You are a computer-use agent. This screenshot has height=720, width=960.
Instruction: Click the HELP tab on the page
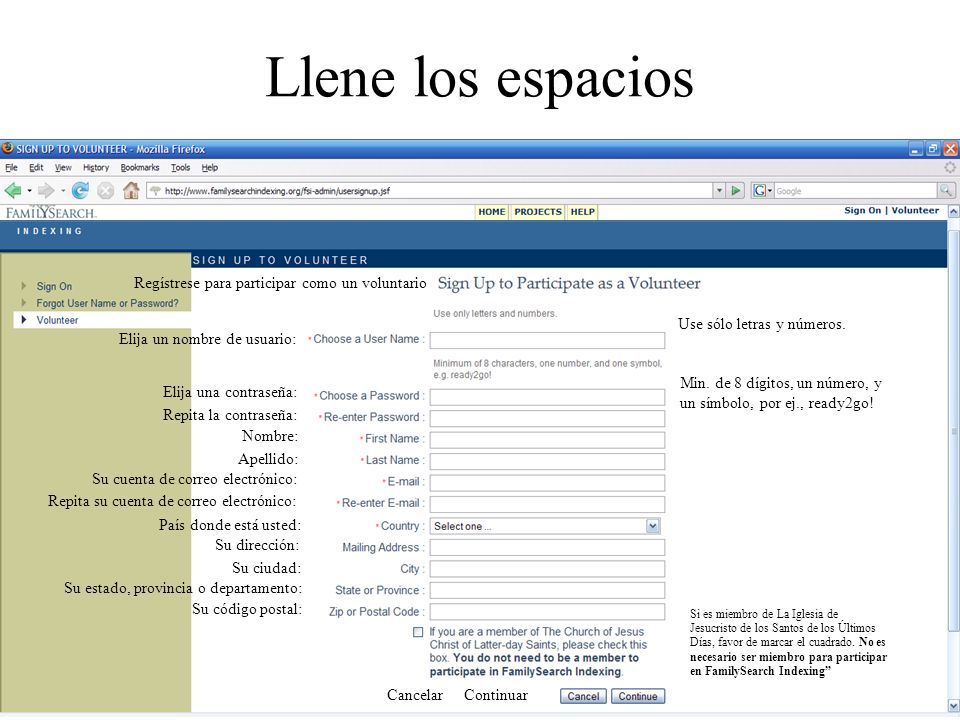click(x=582, y=212)
